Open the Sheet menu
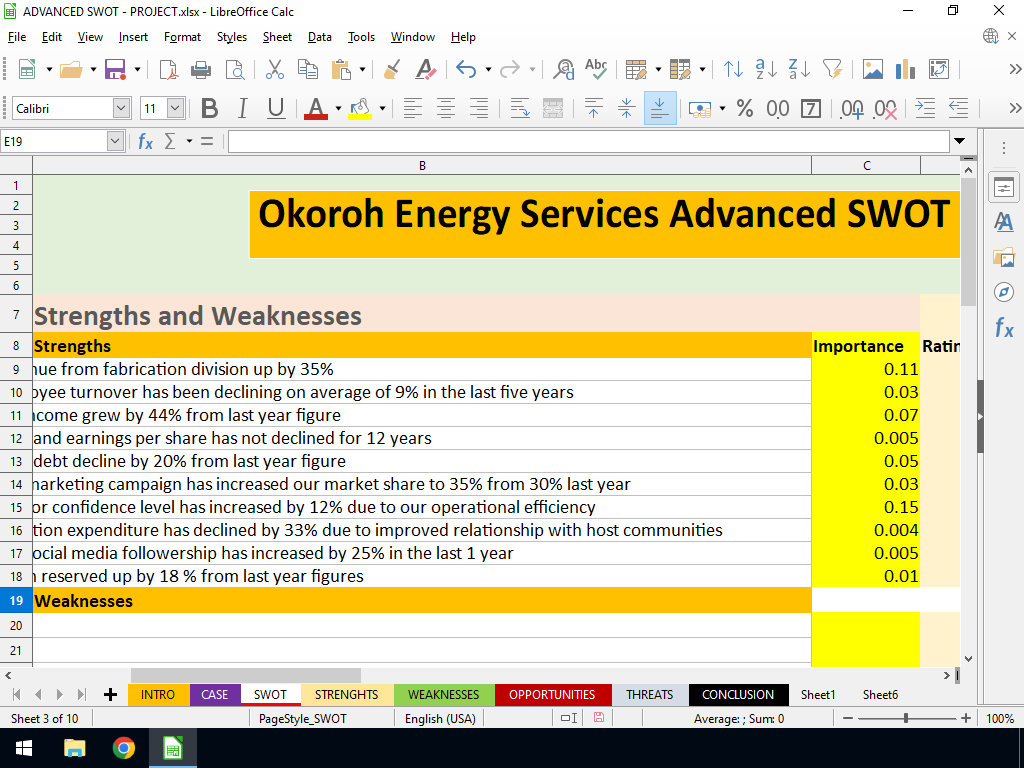Screen dimensions: 1024x768 pos(277,37)
